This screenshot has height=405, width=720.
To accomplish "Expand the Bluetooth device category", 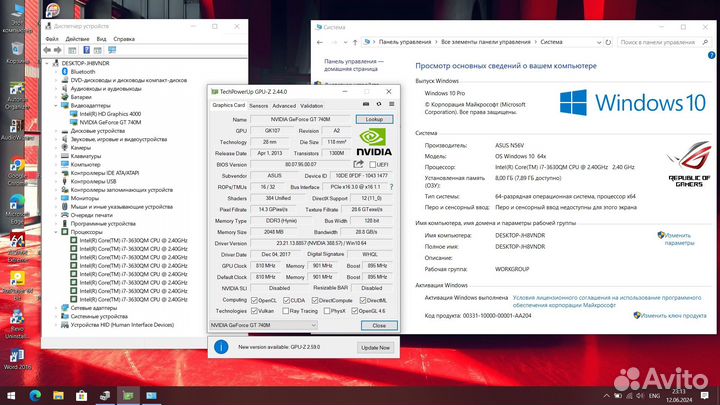I will tap(56, 72).
